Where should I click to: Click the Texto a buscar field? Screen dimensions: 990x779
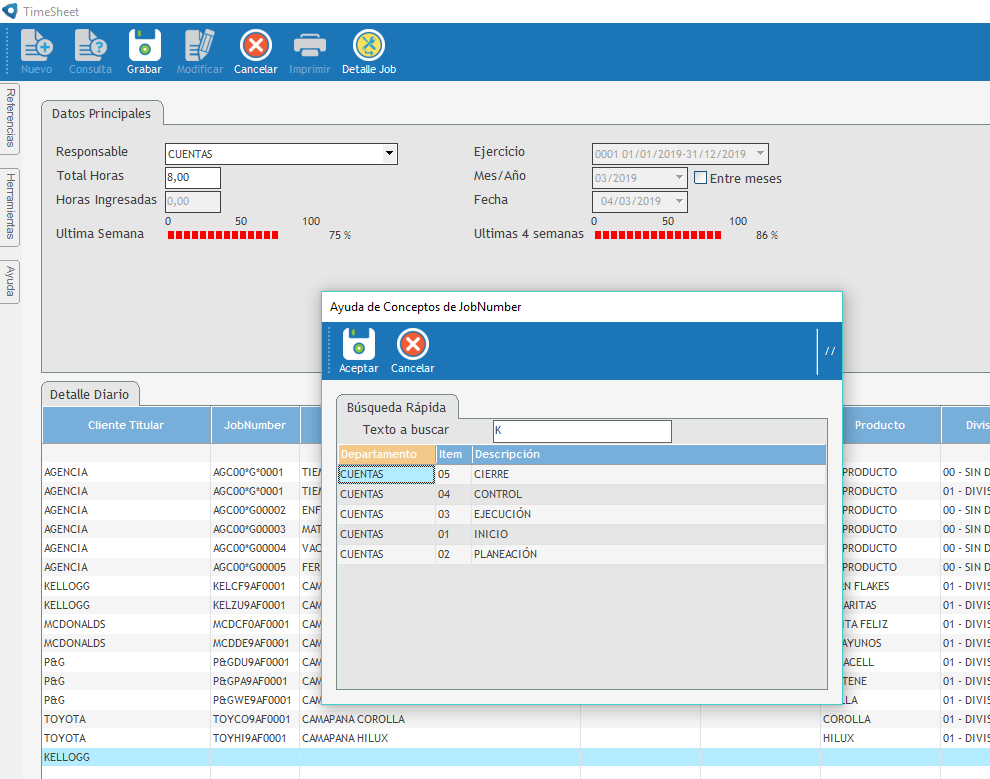[x=582, y=430]
